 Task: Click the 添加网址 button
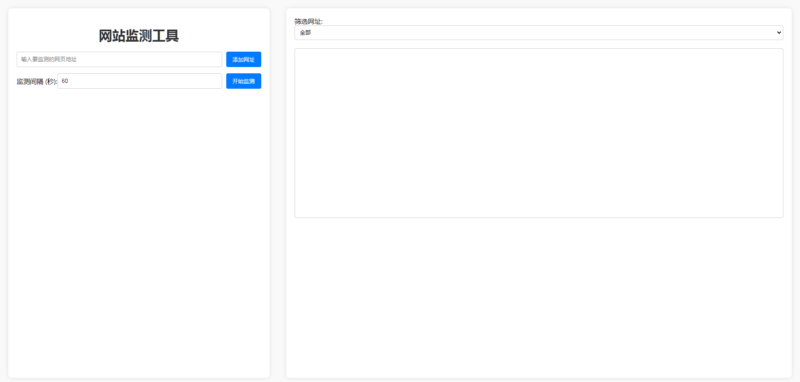click(243, 59)
